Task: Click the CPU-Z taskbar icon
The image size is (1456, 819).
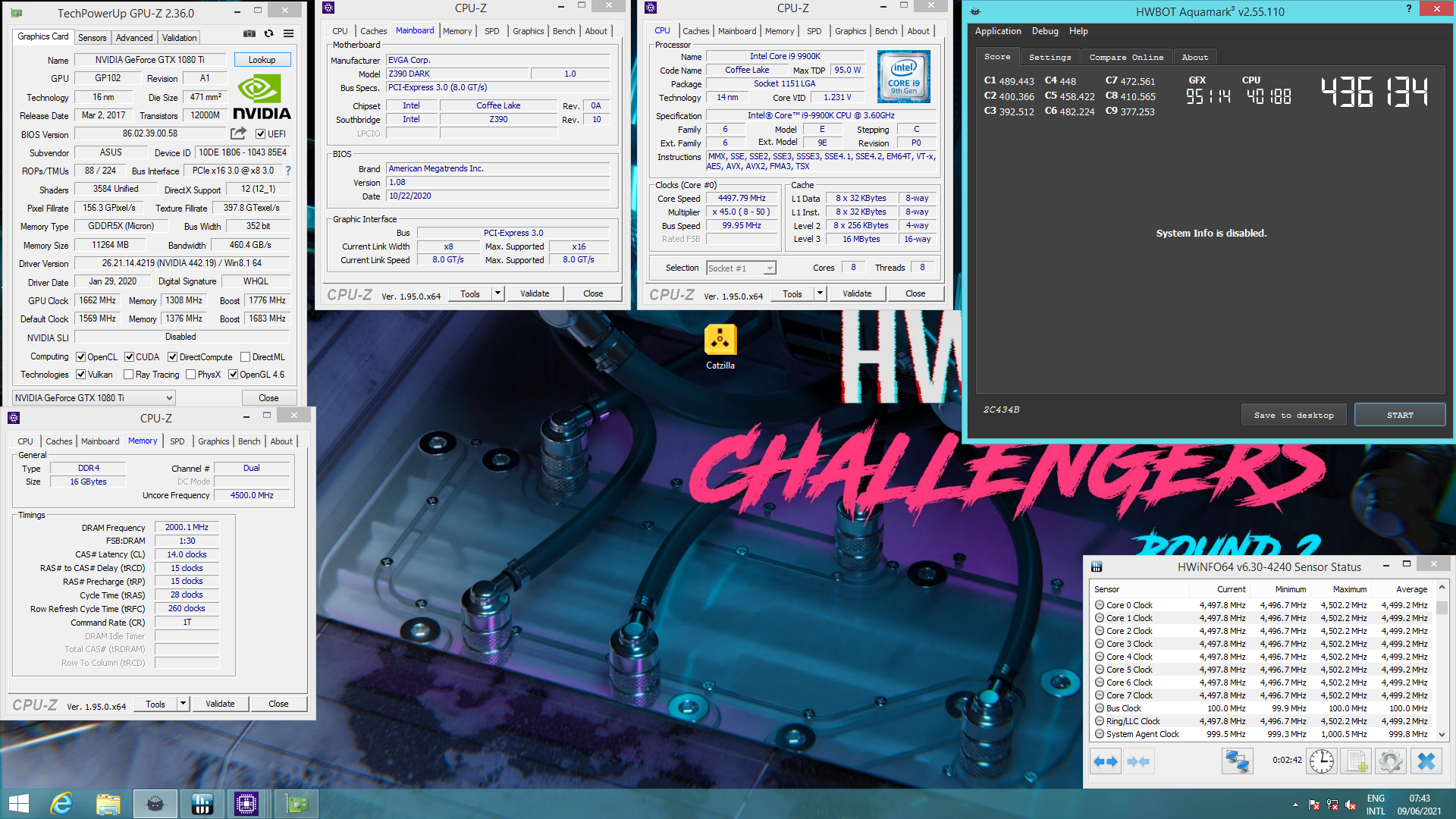Action: tap(246, 804)
